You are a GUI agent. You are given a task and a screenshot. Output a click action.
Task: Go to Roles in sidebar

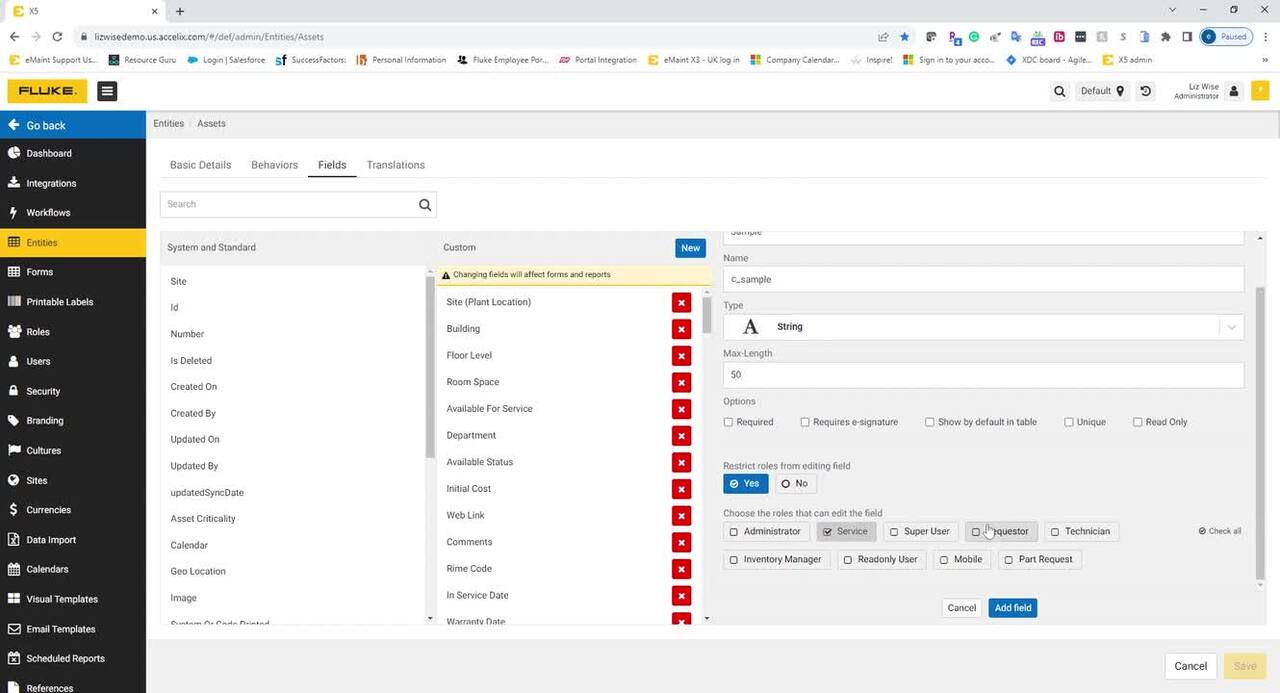tap(73, 331)
